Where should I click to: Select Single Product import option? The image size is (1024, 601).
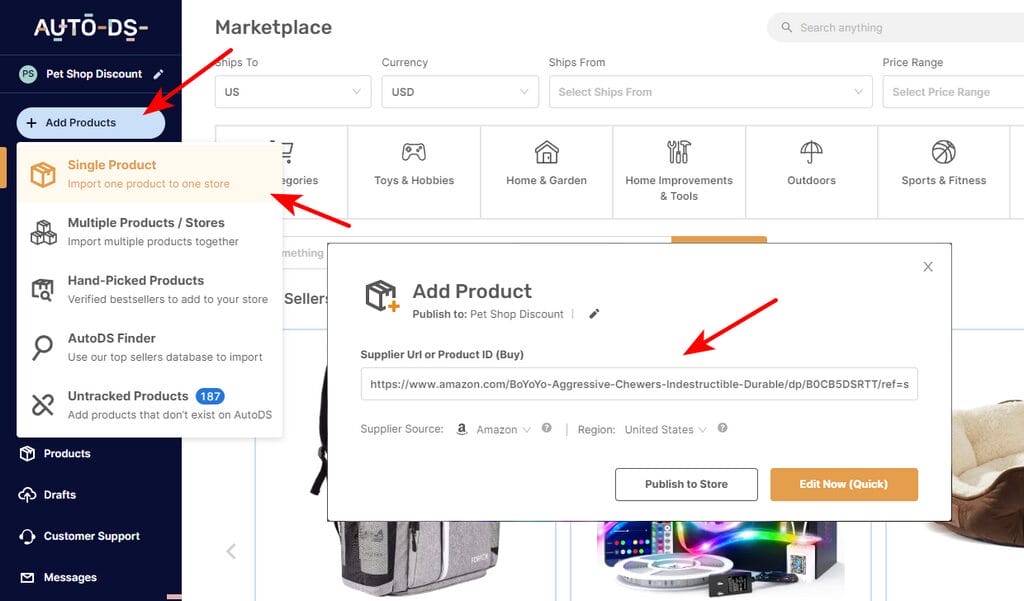[x=149, y=174]
